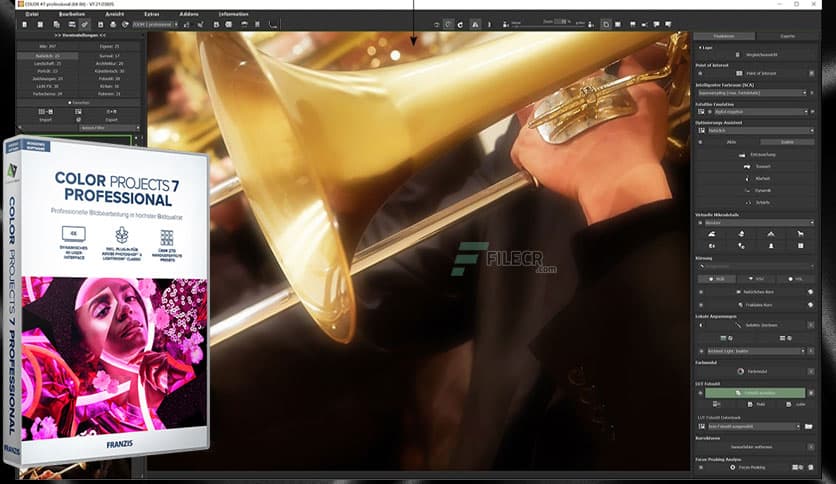Viewport: 836px width, 484px height.
Task: Click Sensorfehler entfernen under Korrekturen
Action: pyautogui.click(x=751, y=447)
